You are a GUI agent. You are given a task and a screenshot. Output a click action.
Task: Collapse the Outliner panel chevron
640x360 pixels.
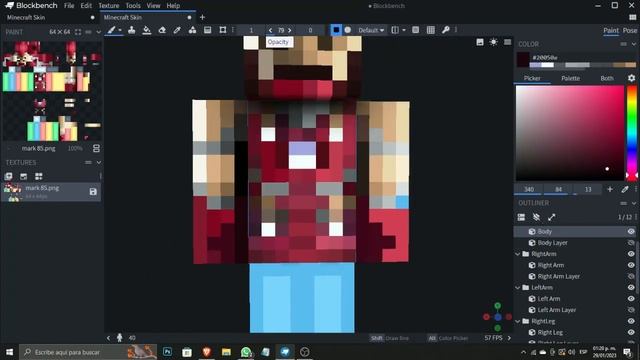(634, 203)
